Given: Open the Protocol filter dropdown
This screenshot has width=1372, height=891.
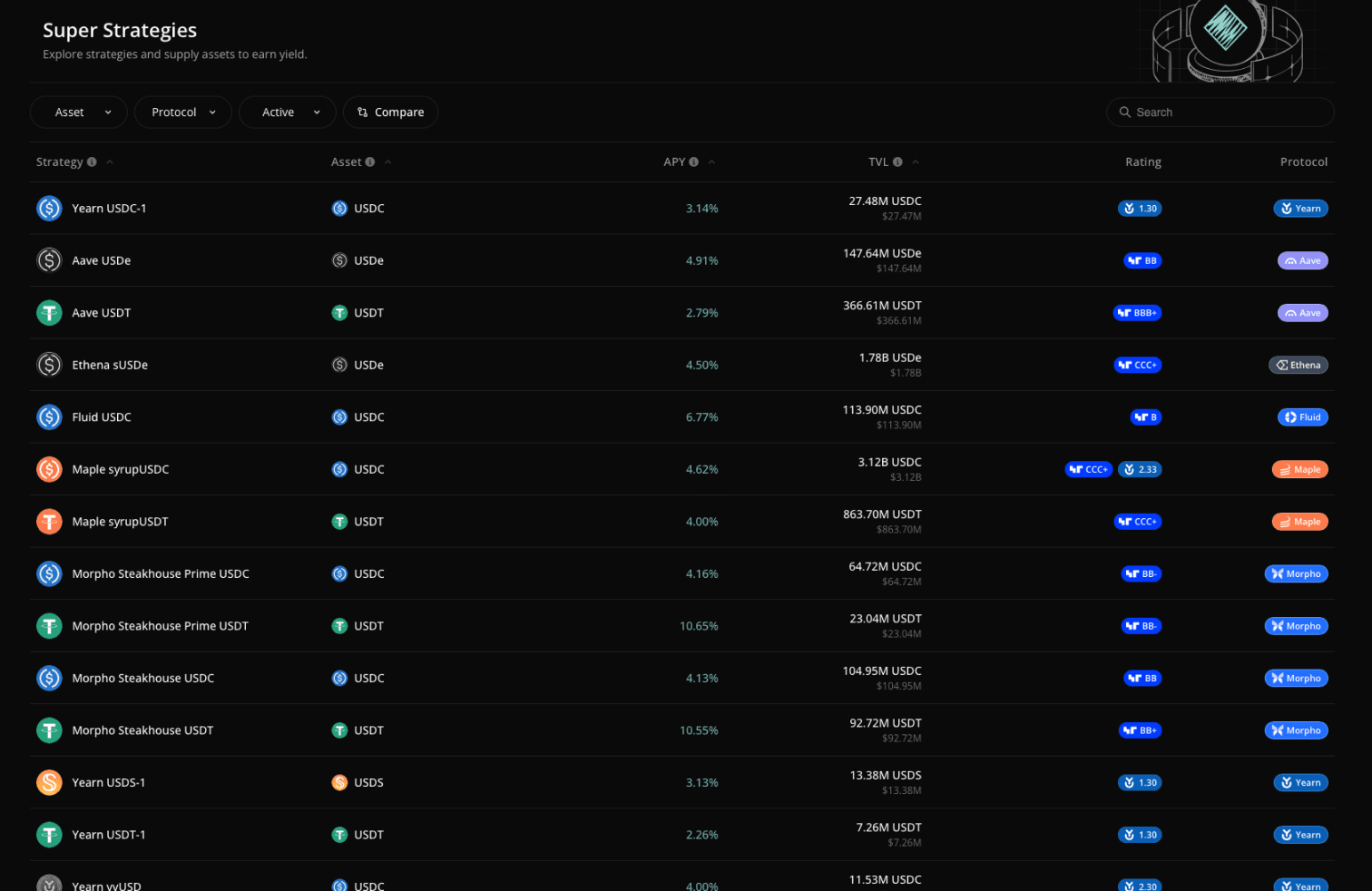Looking at the screenshot, I should click(182, 113).
